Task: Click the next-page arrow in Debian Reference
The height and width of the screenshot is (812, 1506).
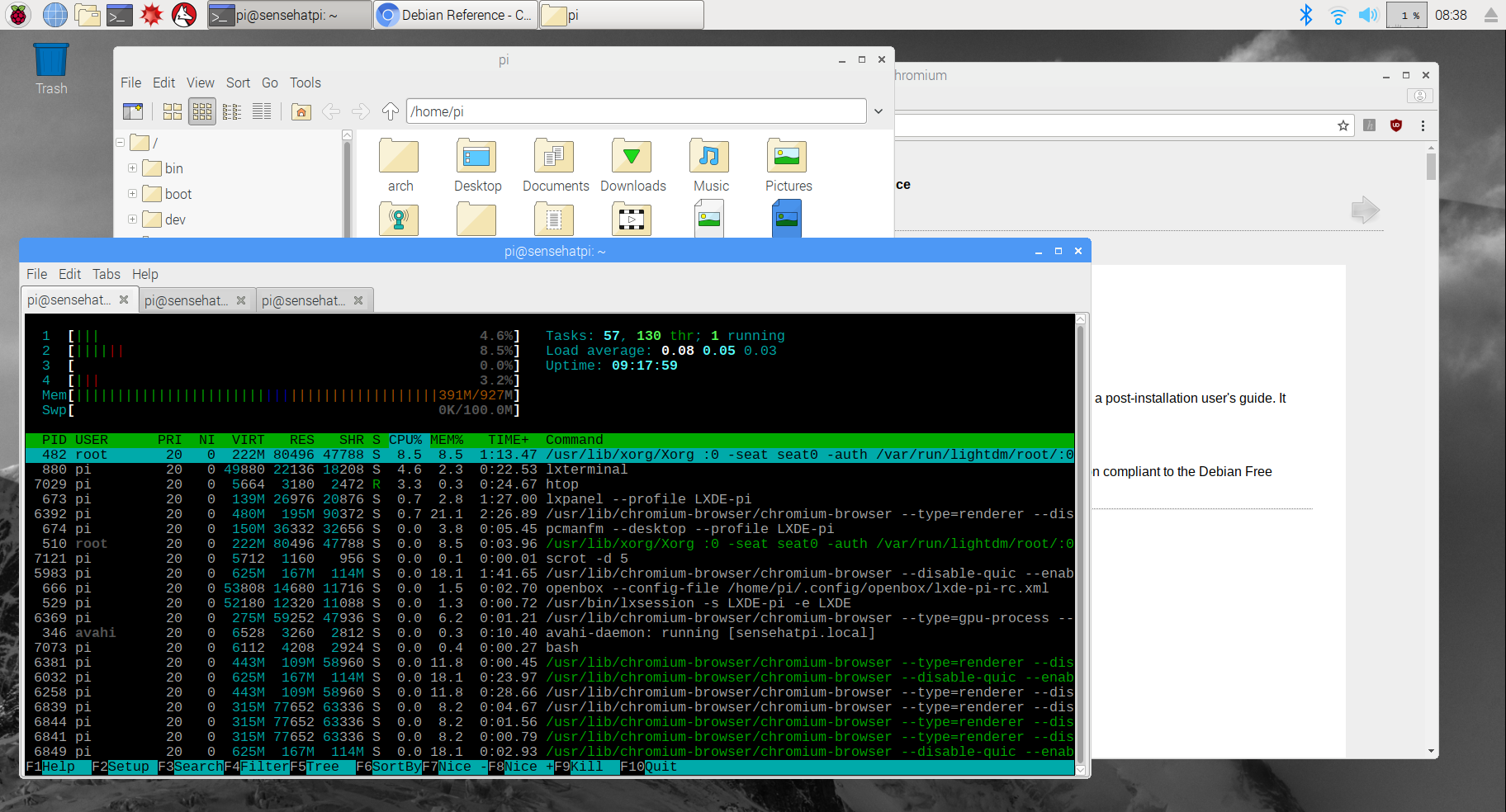Action: pos(1365,210)
